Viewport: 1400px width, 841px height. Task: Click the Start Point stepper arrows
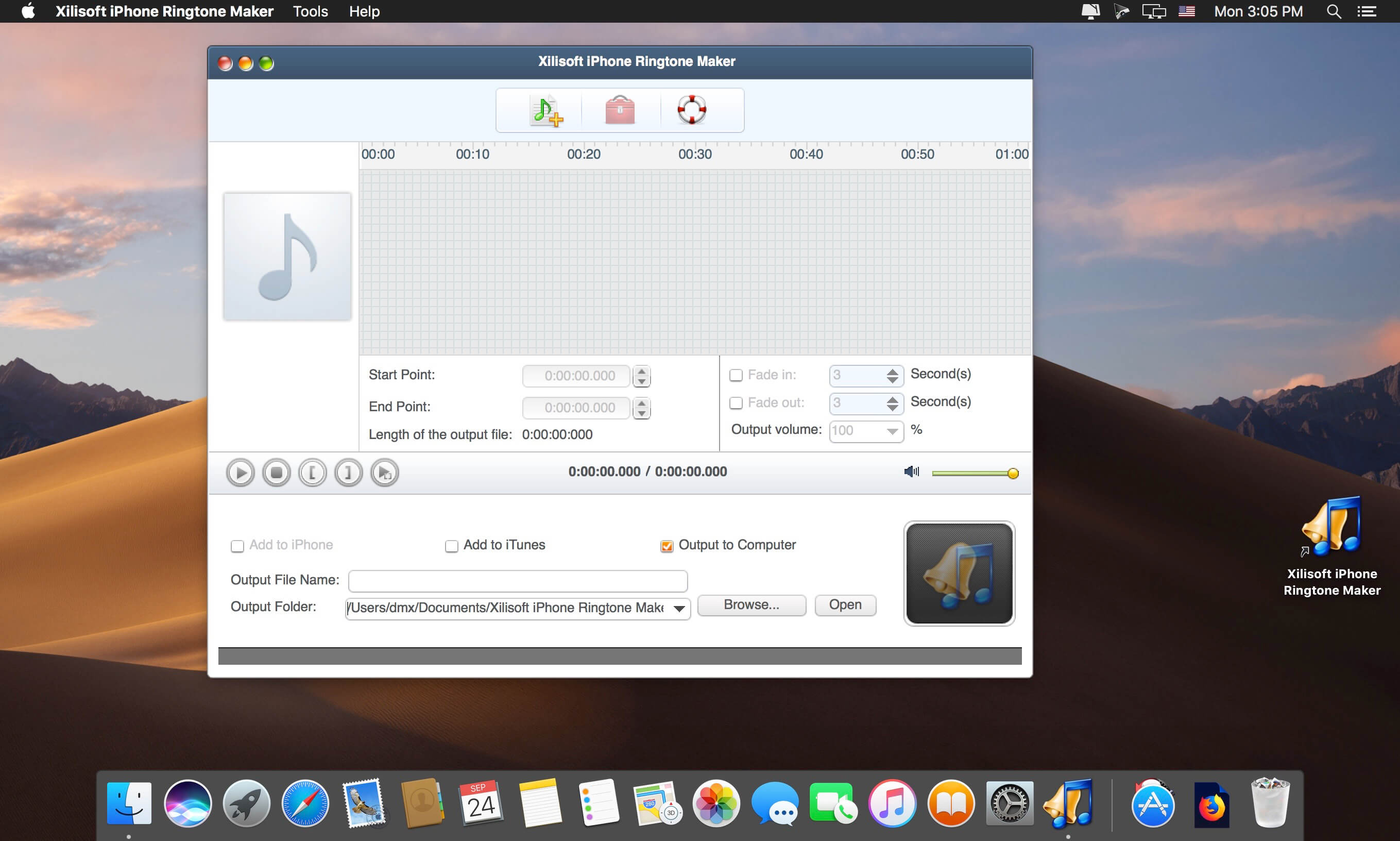(641, 376)
